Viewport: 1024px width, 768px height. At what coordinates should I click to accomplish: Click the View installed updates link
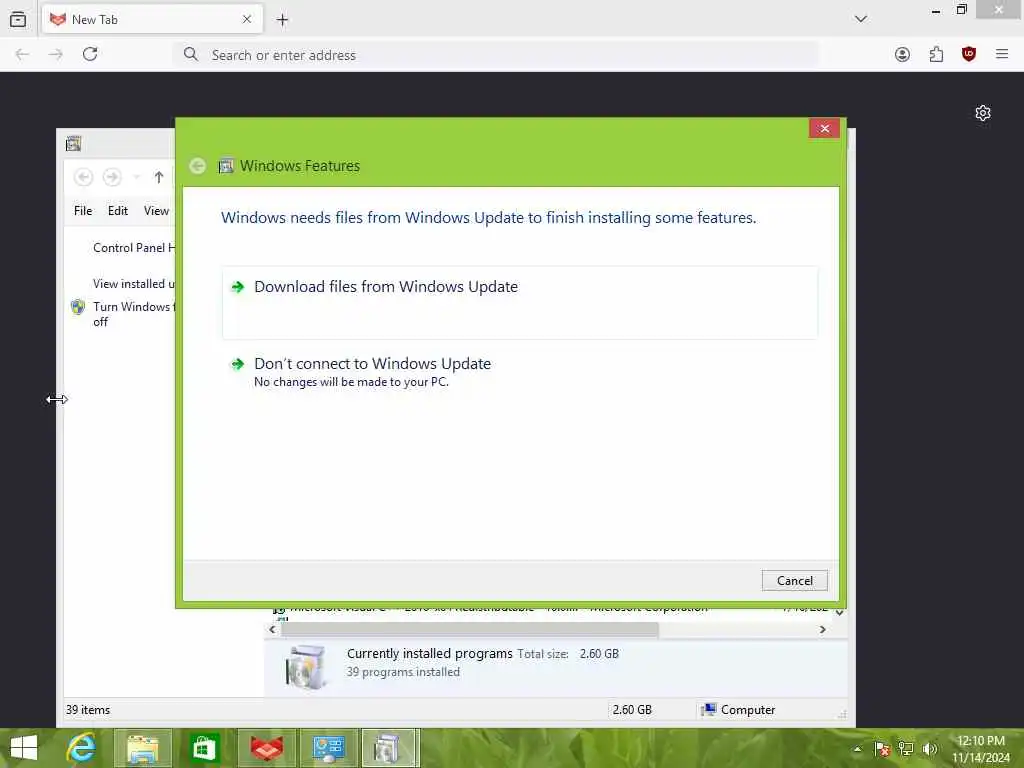coord(134,283)
